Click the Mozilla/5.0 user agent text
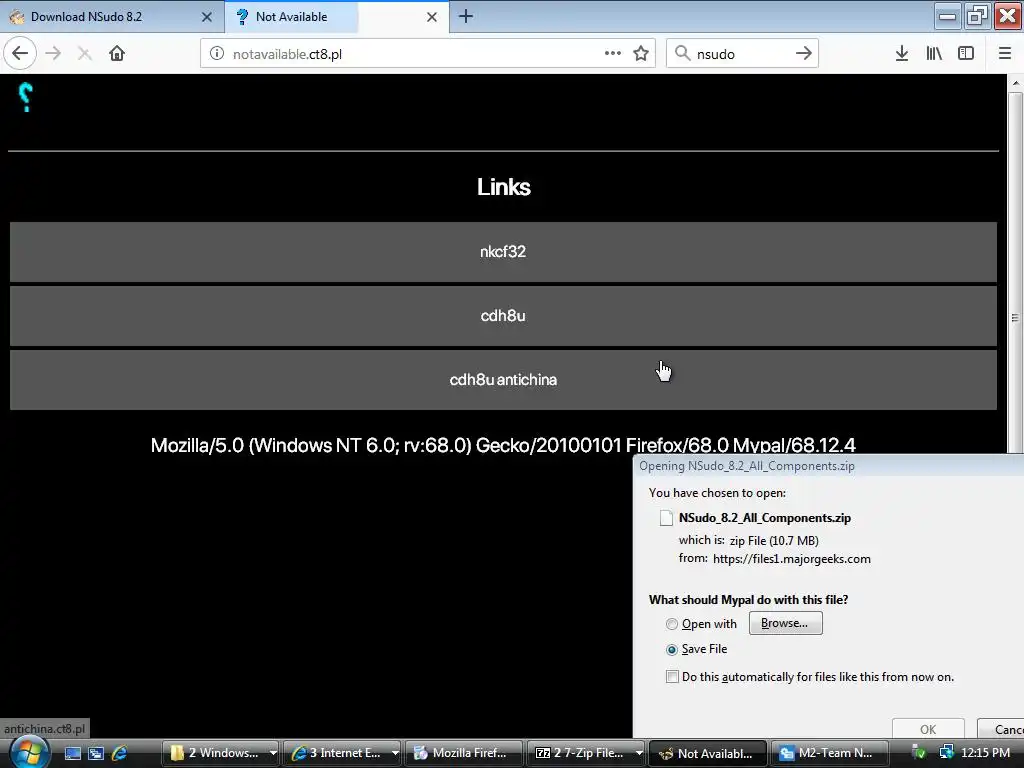 click(x=503, y=445)
